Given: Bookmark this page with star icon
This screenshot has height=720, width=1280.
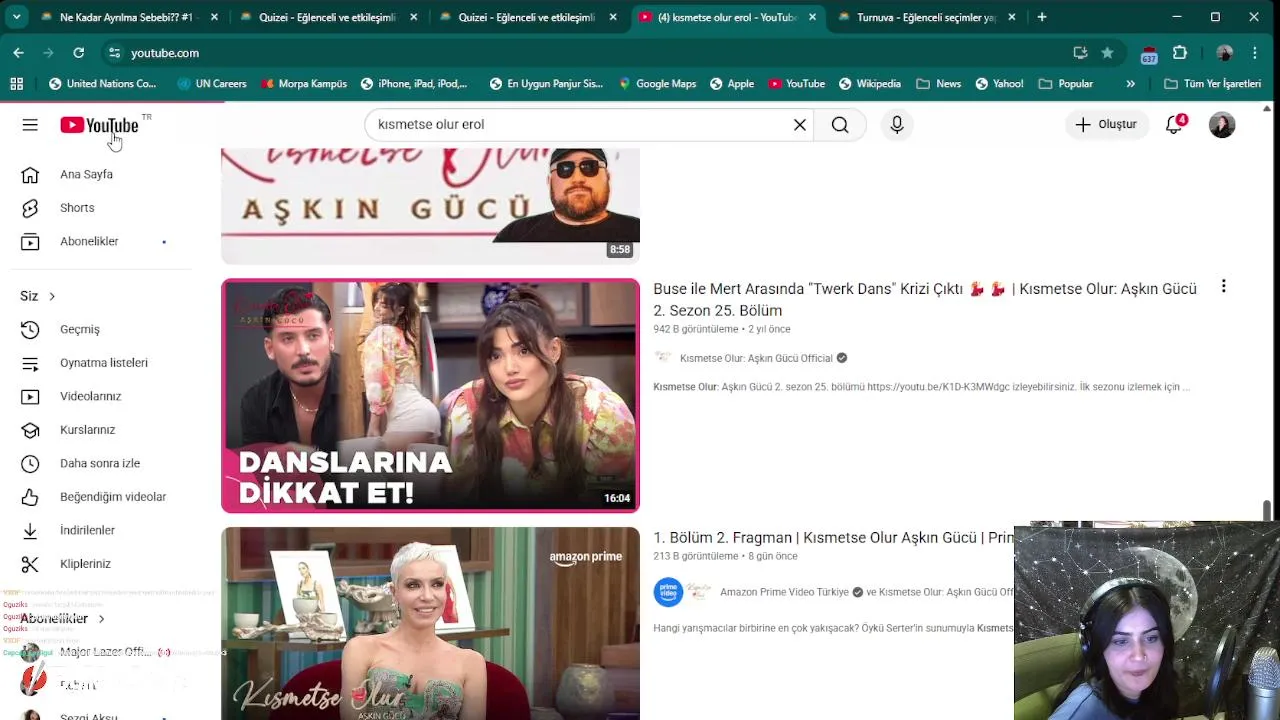Looking at the screenshot, I should click(1107, 52).
